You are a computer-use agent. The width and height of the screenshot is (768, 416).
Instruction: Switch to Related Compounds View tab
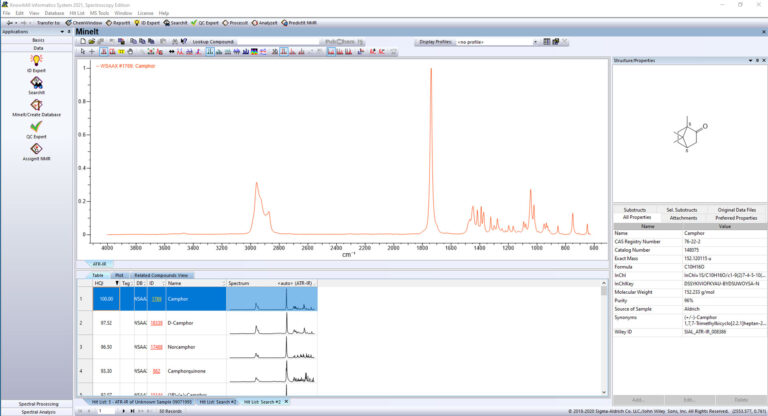pyautogui.click(x=164, y=275)
